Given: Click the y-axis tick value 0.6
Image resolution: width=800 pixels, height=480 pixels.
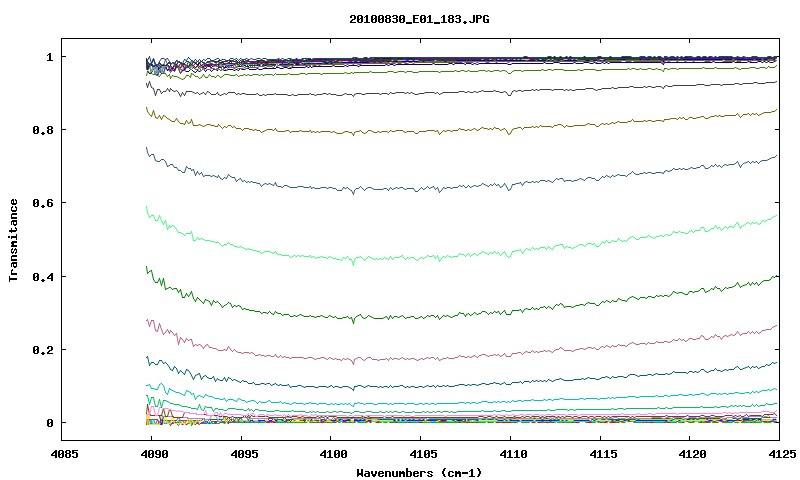Looking at the screenshot, I should (x=43, y=203).
